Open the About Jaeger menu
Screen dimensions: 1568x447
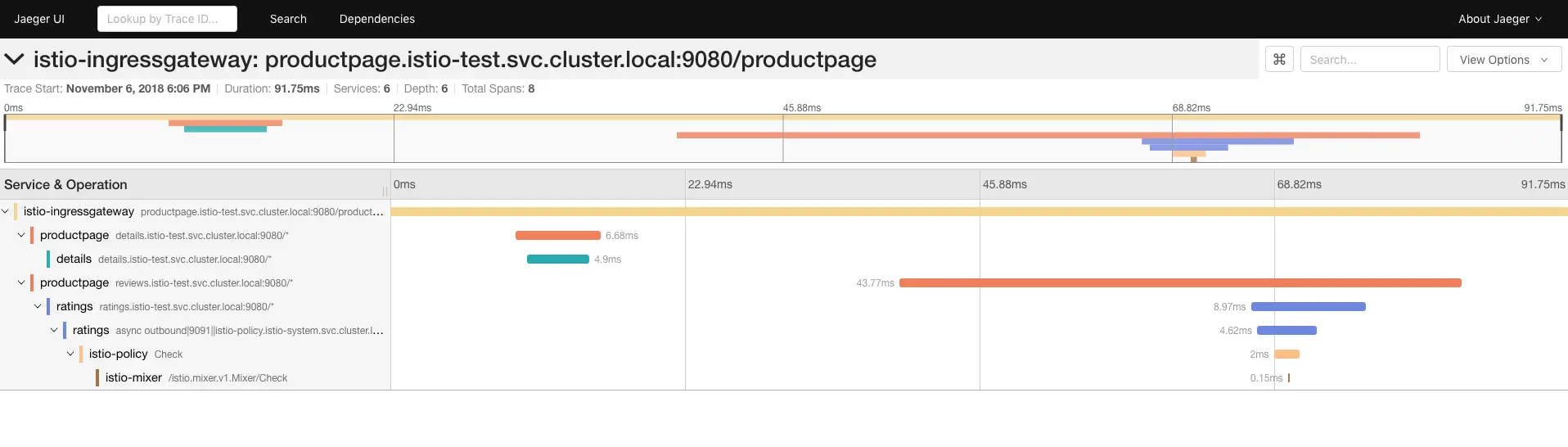[1500, 19]
